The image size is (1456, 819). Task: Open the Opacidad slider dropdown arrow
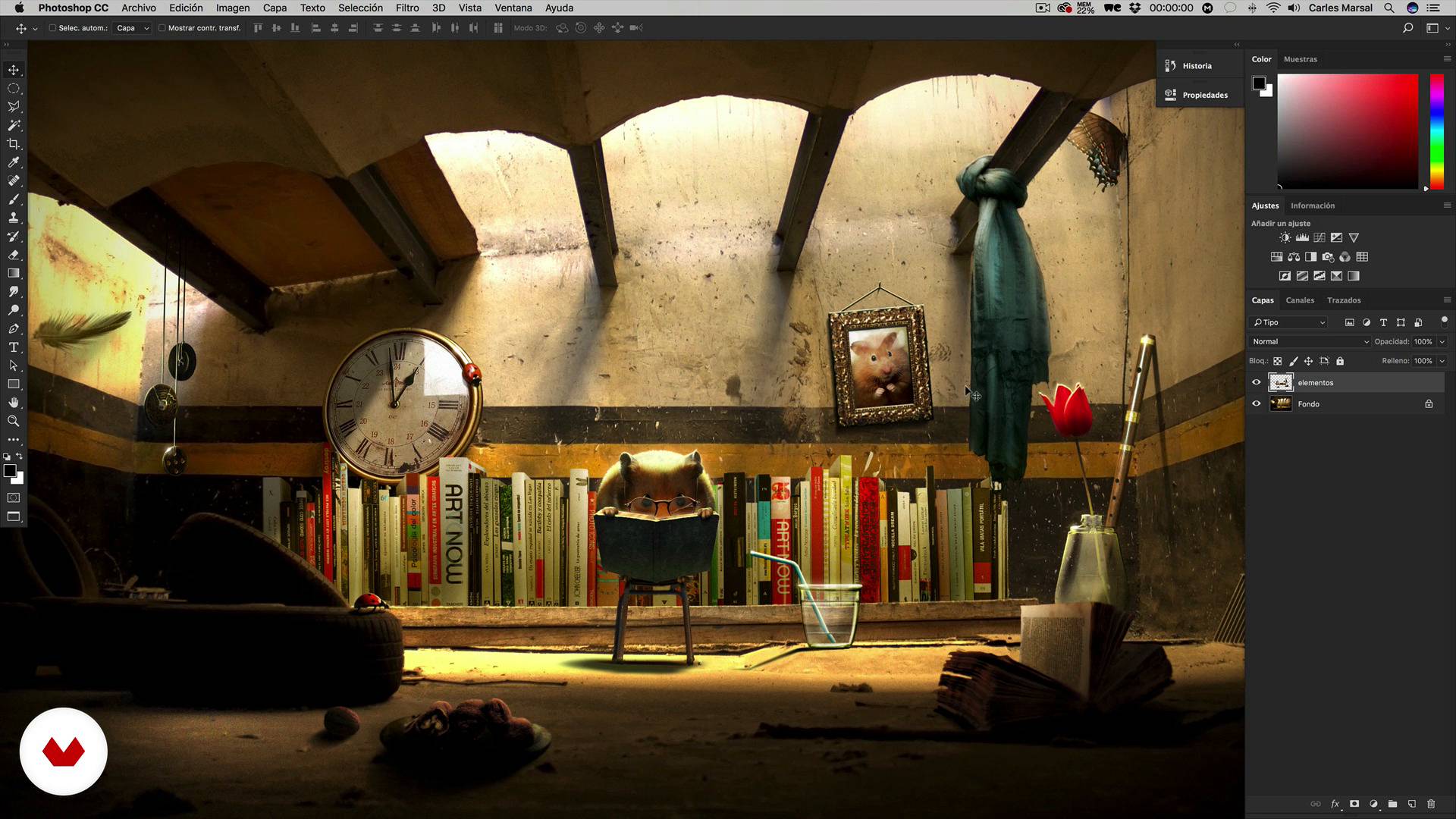click(x=1442, y=342)
